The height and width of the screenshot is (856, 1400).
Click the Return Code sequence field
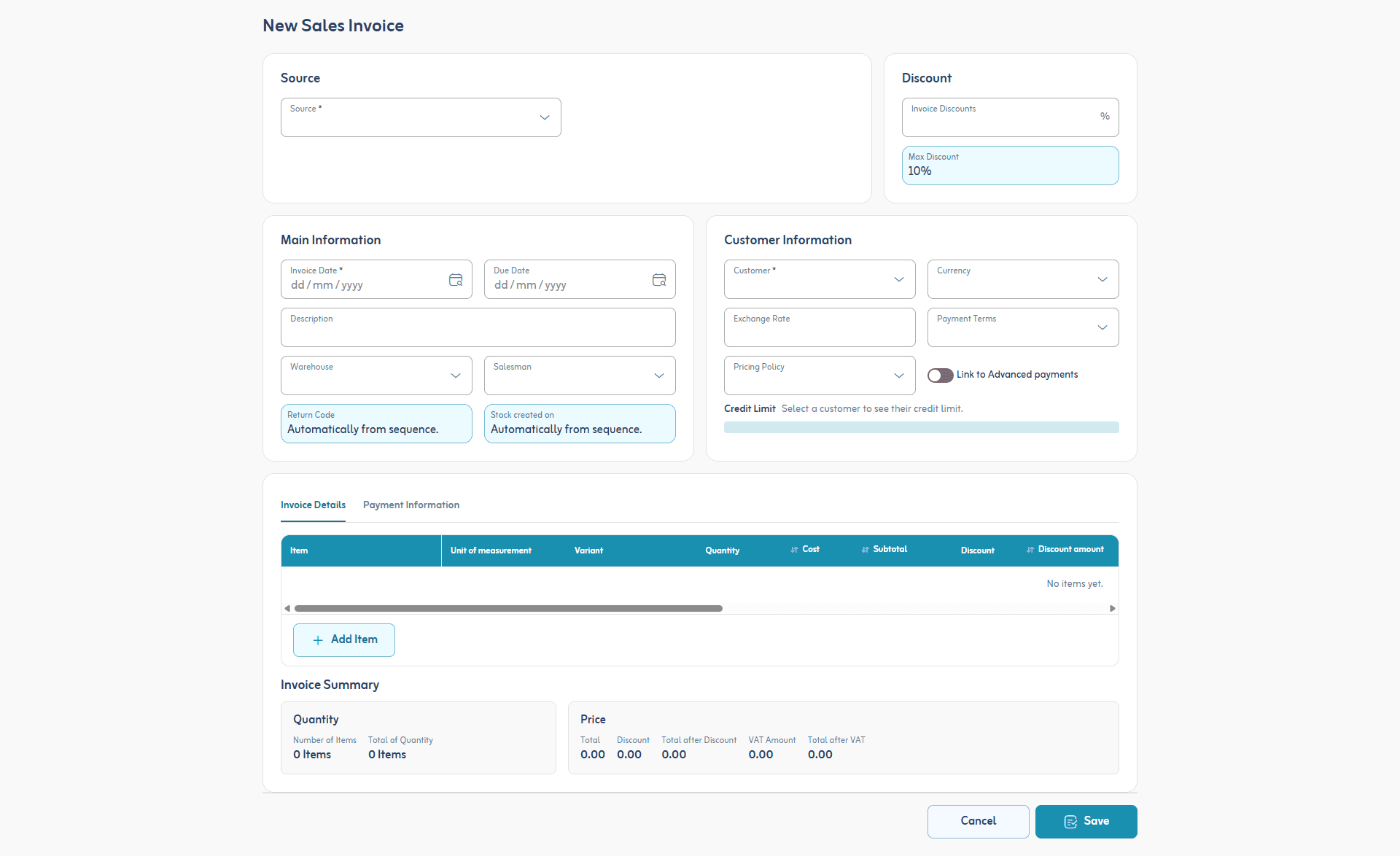click(x=376, y=424)
